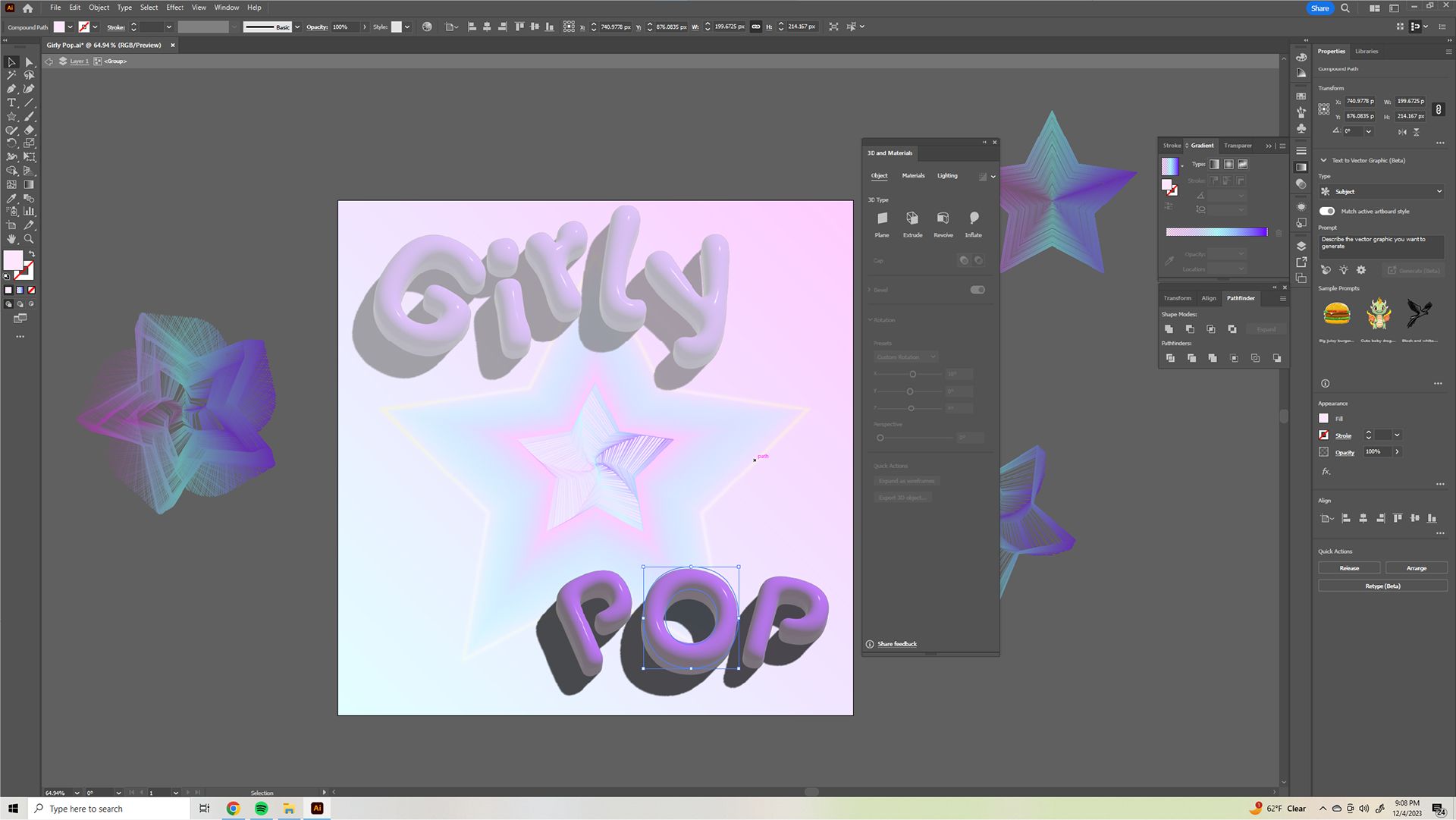
Task: Select the Pen tool
Action: pos(11,89)
